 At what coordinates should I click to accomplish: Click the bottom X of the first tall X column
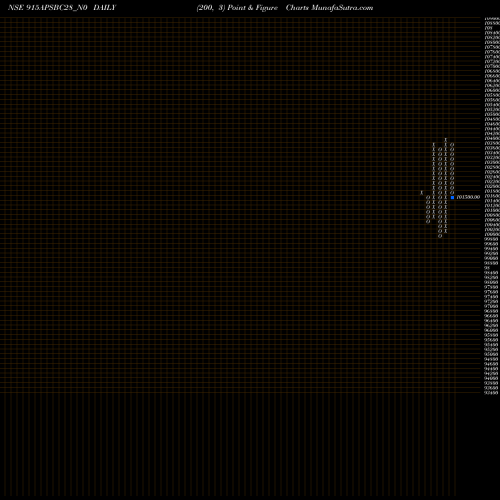434,217
